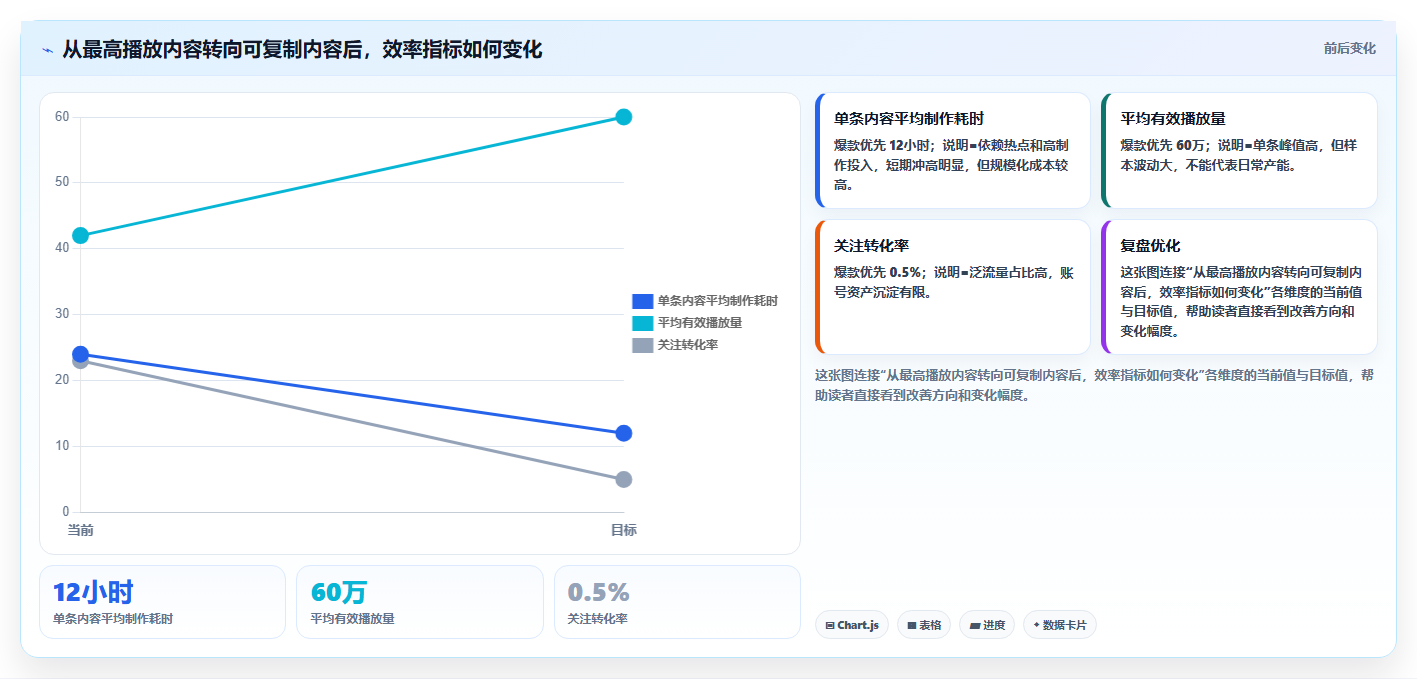Select the 数据卡片 tag
The image size is (1417, 679).
click(1060, 625)
